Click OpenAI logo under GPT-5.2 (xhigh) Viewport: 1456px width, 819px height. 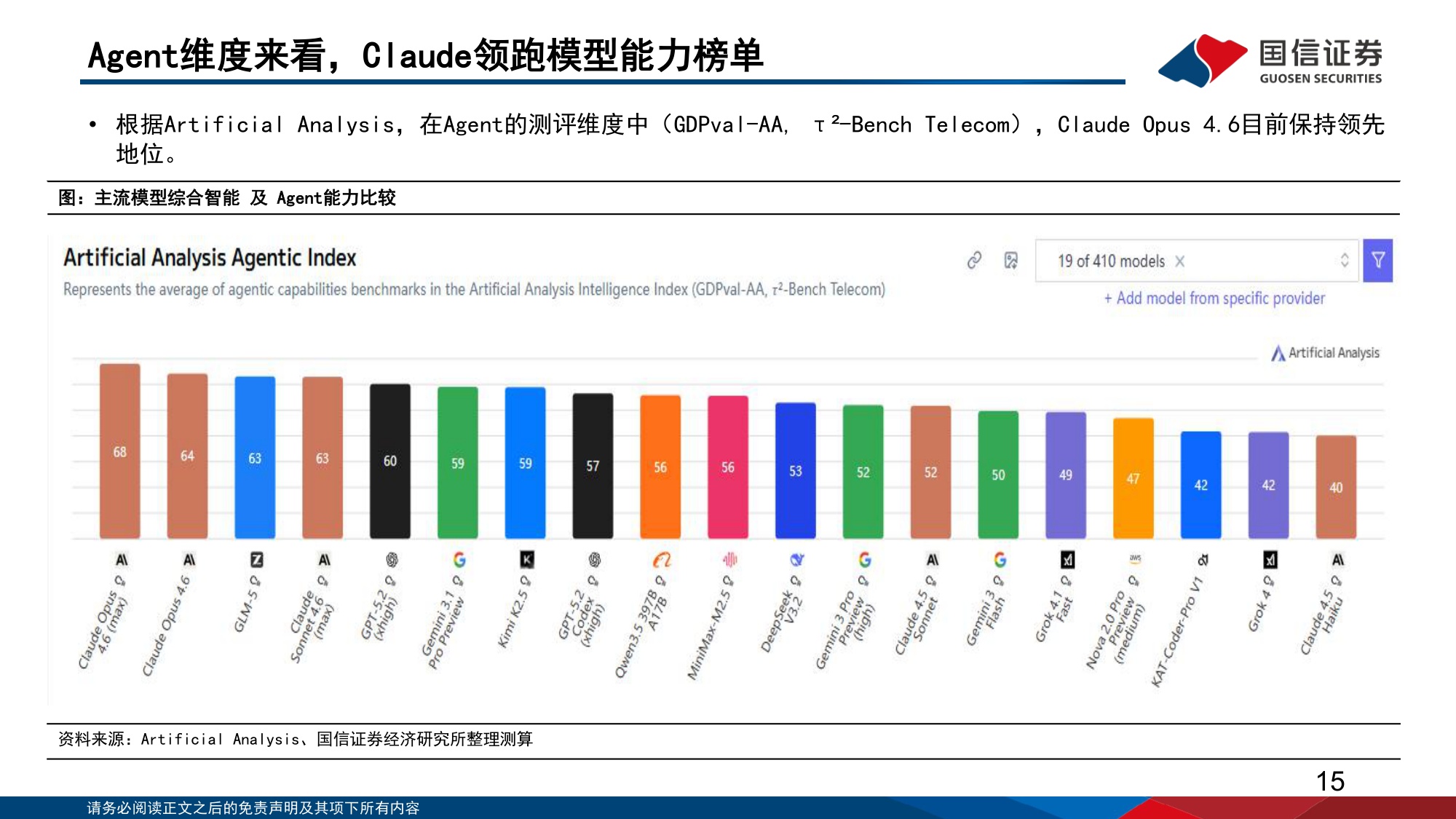tap(392, 560)
